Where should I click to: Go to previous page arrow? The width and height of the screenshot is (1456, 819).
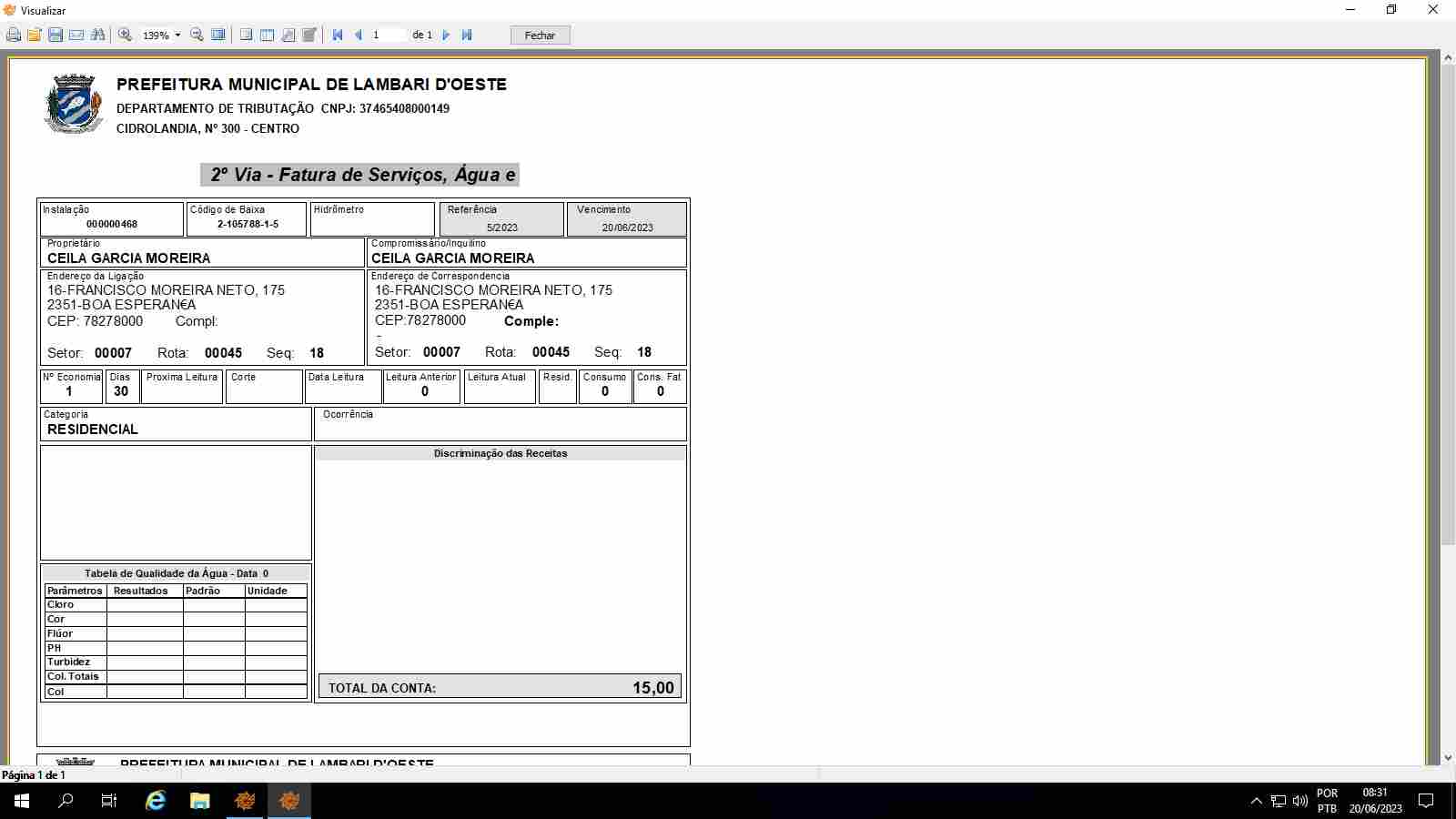[x=359, y=35]
